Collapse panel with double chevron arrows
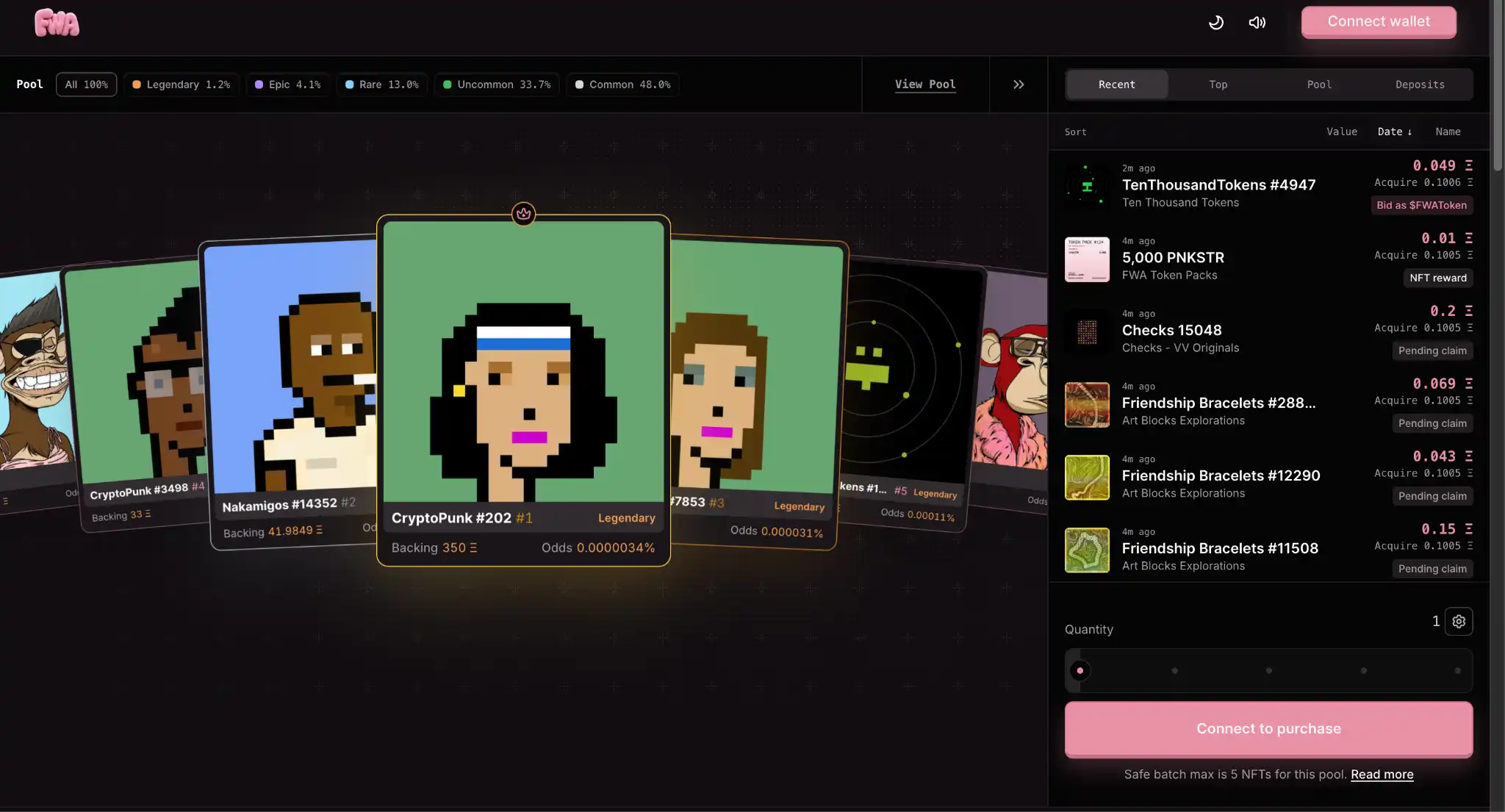 click(x=1019, y=85)
